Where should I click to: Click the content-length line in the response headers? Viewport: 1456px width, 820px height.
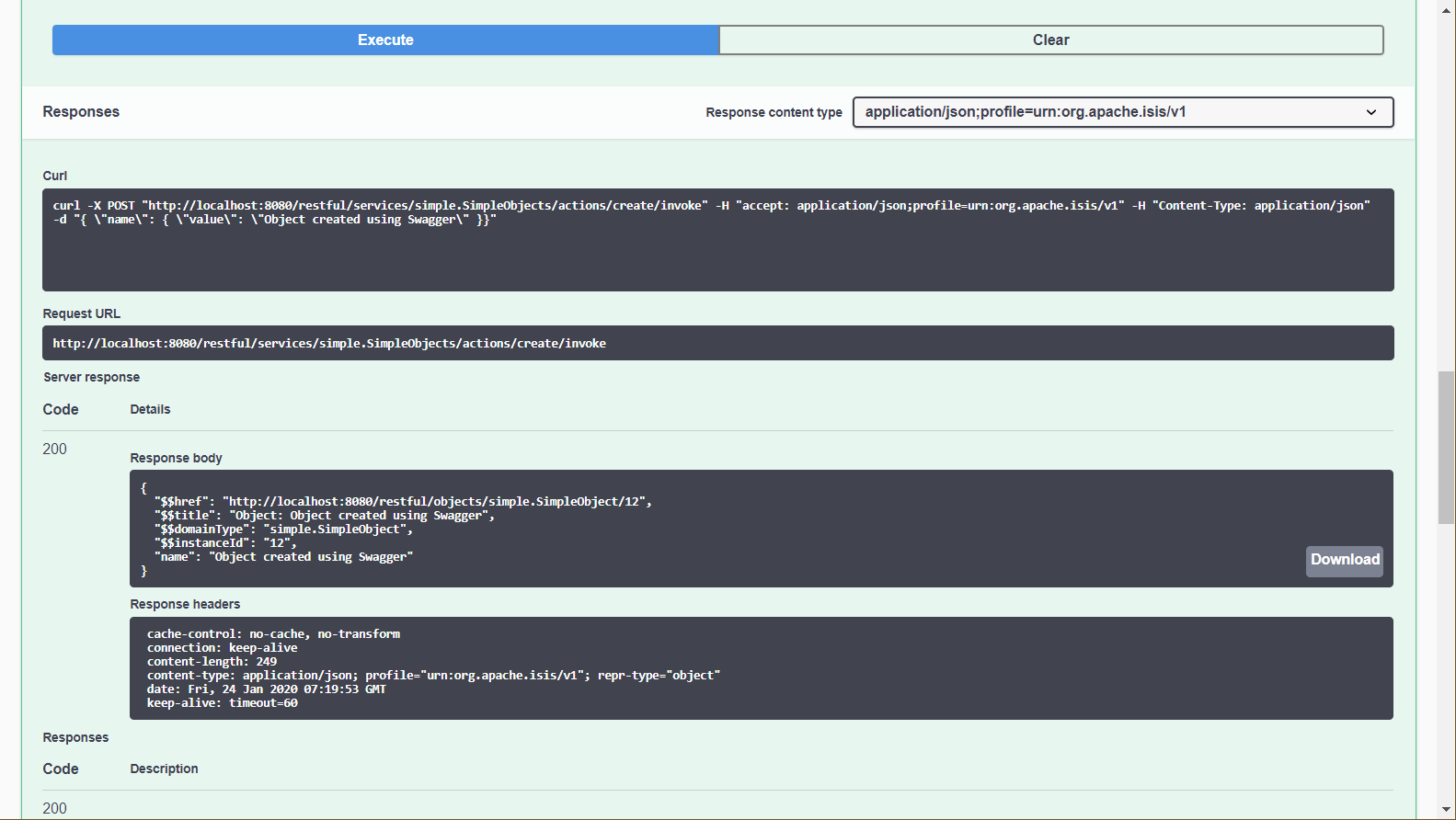click(x=212, y=662)
